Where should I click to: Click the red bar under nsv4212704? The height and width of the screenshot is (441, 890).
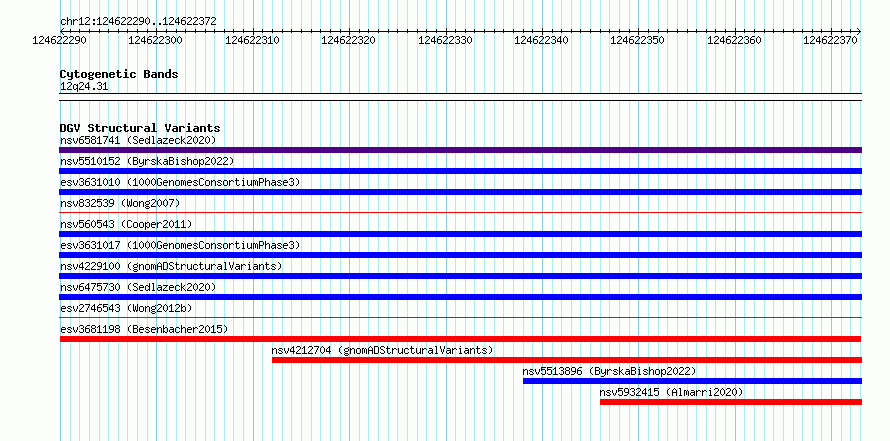pyautogui.click(x=567, y=360)
